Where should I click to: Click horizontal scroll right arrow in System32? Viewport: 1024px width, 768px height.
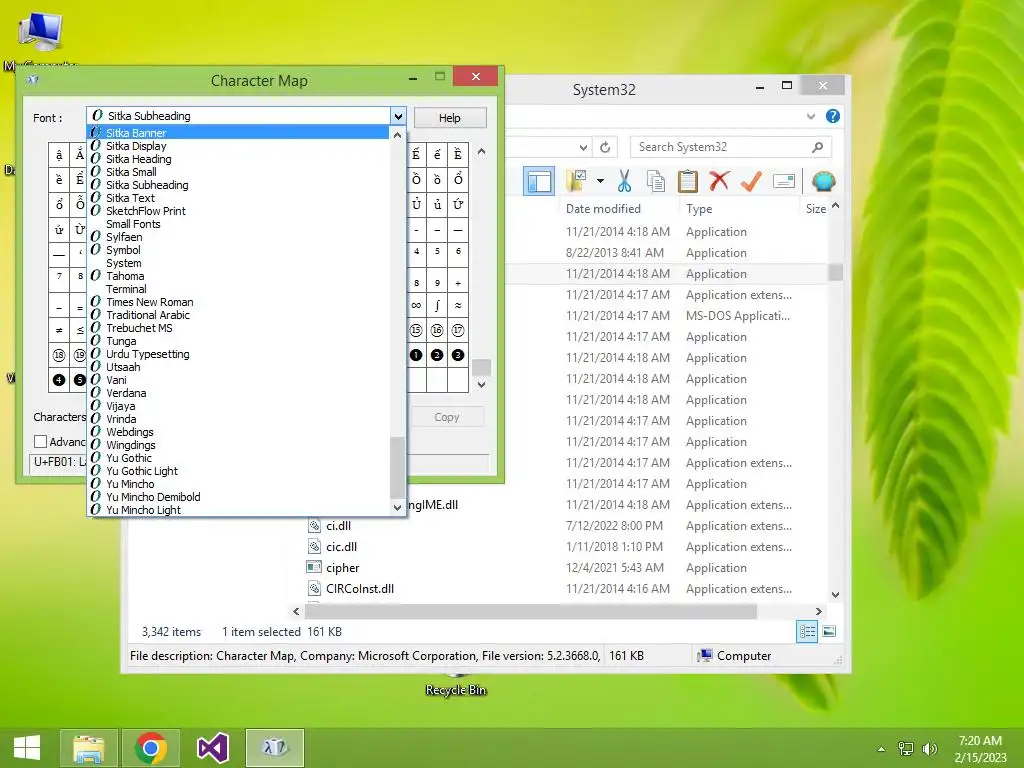pos(819,611)
